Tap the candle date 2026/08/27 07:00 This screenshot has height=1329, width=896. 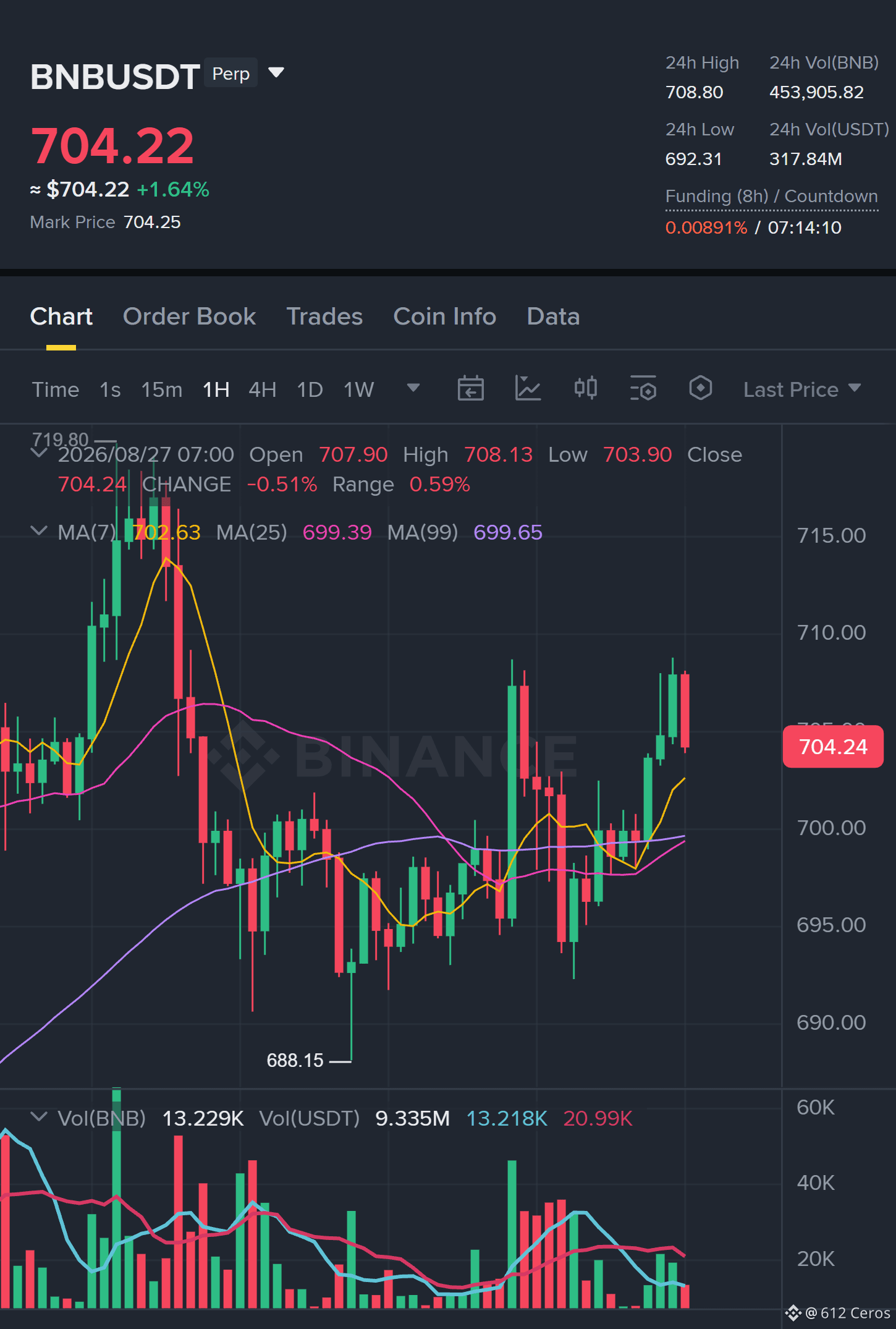(146, 454)
